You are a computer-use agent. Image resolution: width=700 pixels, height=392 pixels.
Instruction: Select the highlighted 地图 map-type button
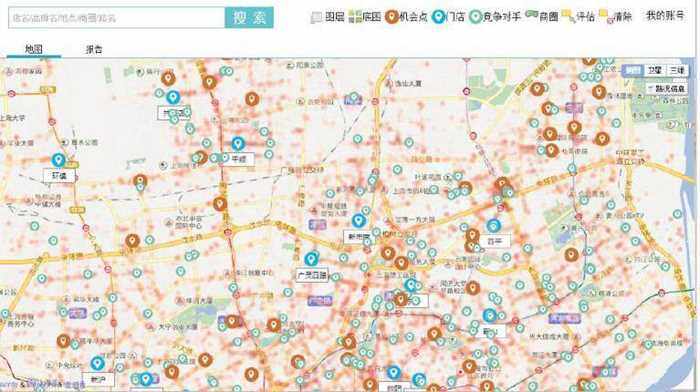[633, 71]
